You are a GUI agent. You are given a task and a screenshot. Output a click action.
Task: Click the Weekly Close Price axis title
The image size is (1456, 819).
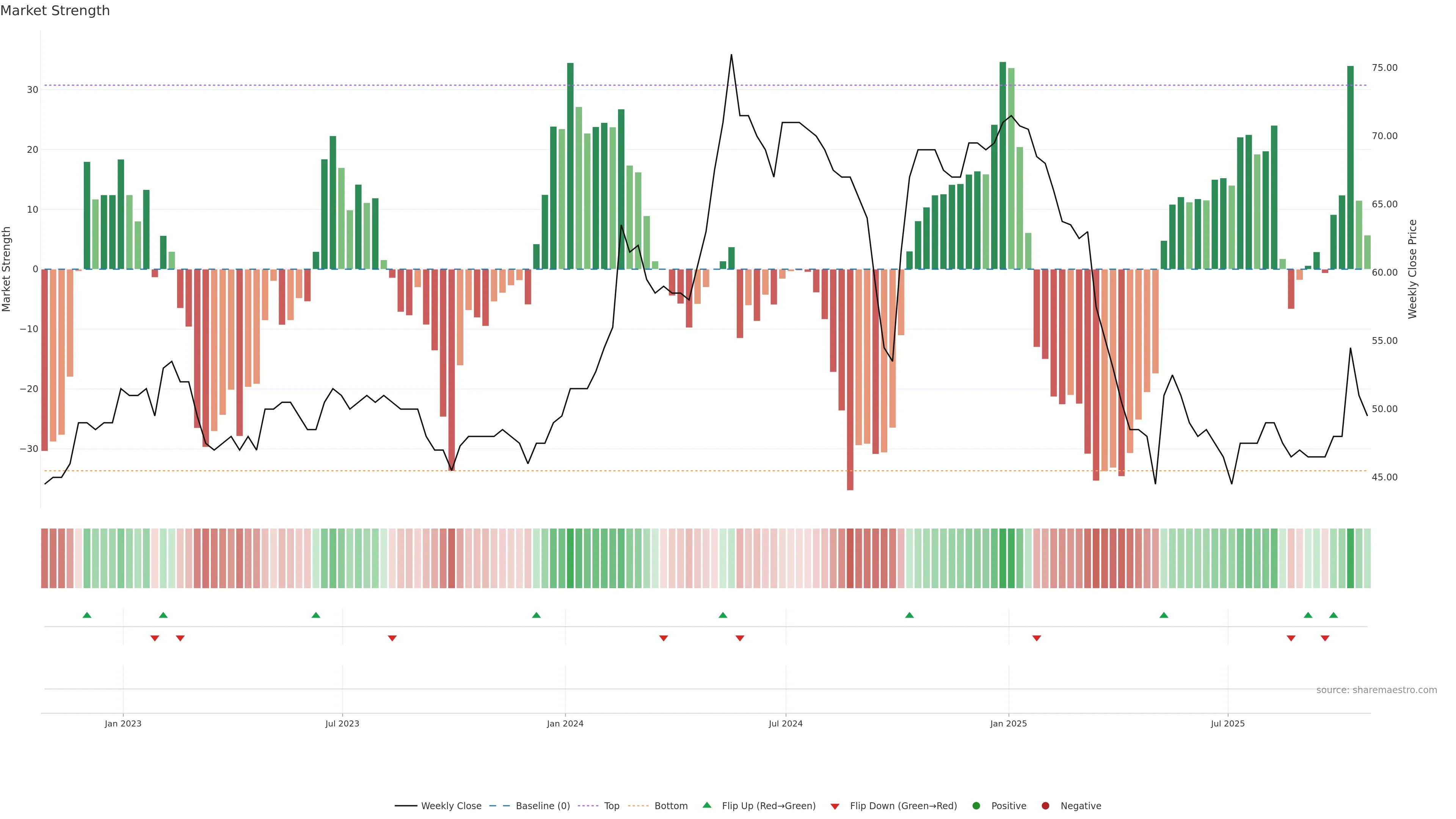[1412, 269]
